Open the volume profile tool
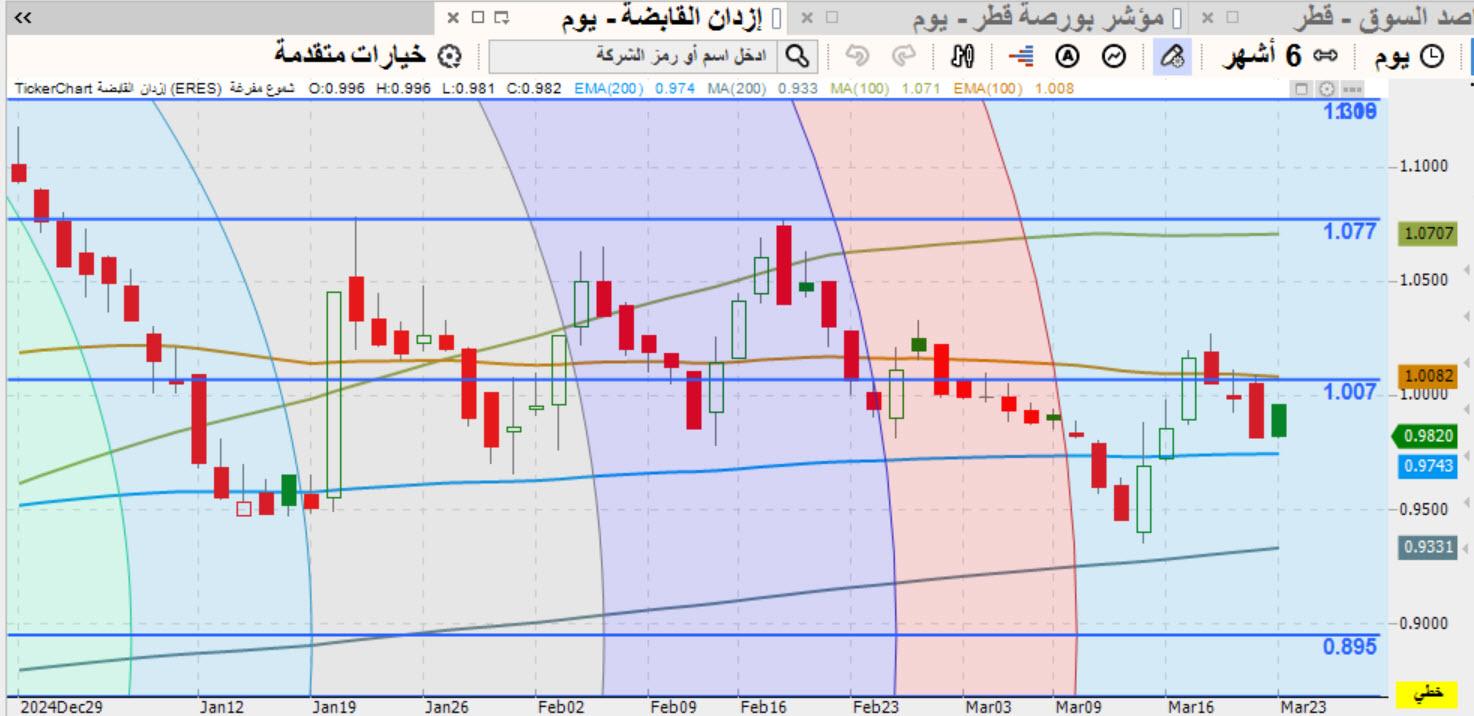Image resolution: width=1474 pixels, height=716 pixels. (x=1021, y=56)
